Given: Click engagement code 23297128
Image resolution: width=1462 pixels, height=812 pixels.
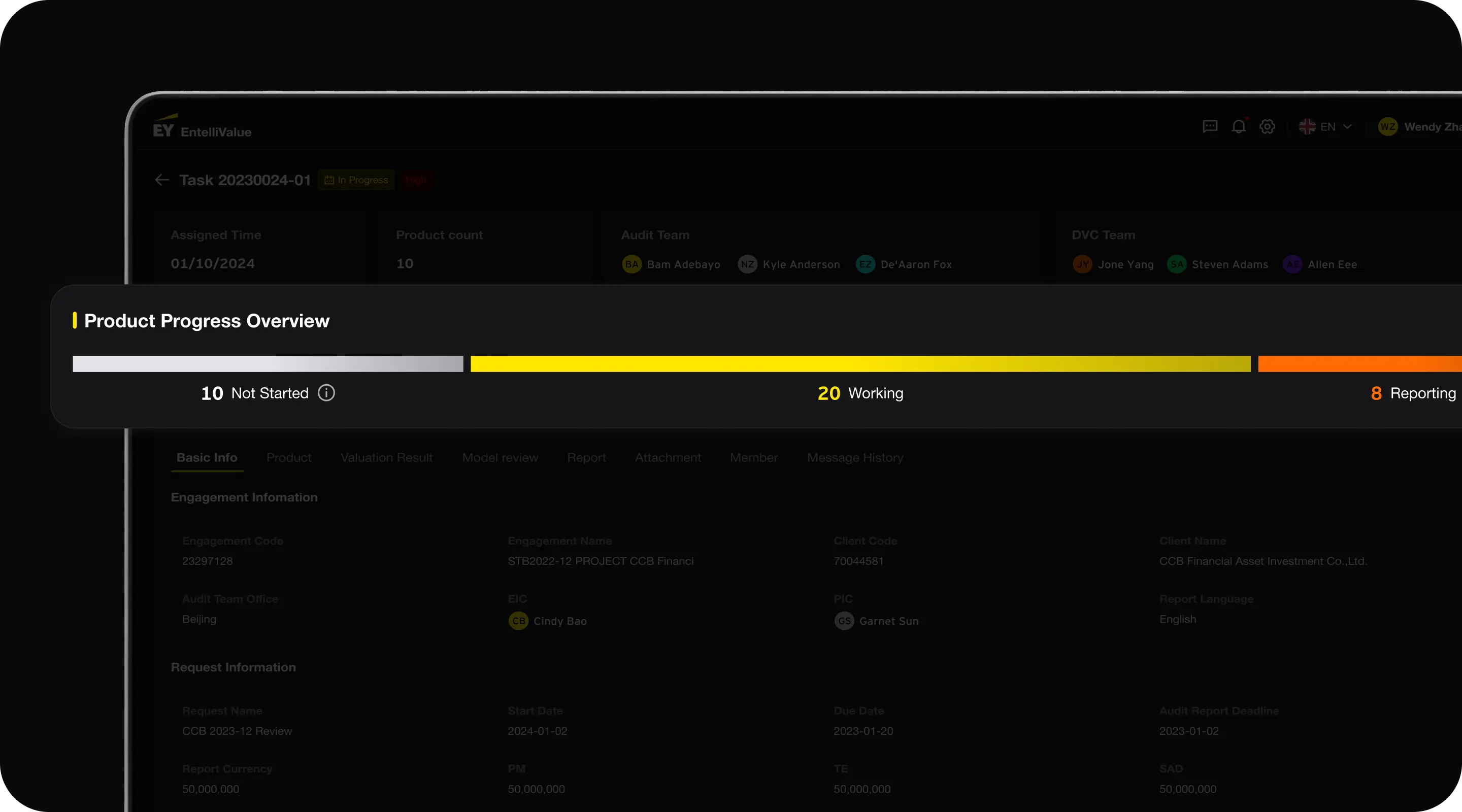Looking at the screenshot, I should tap(207, 561).
